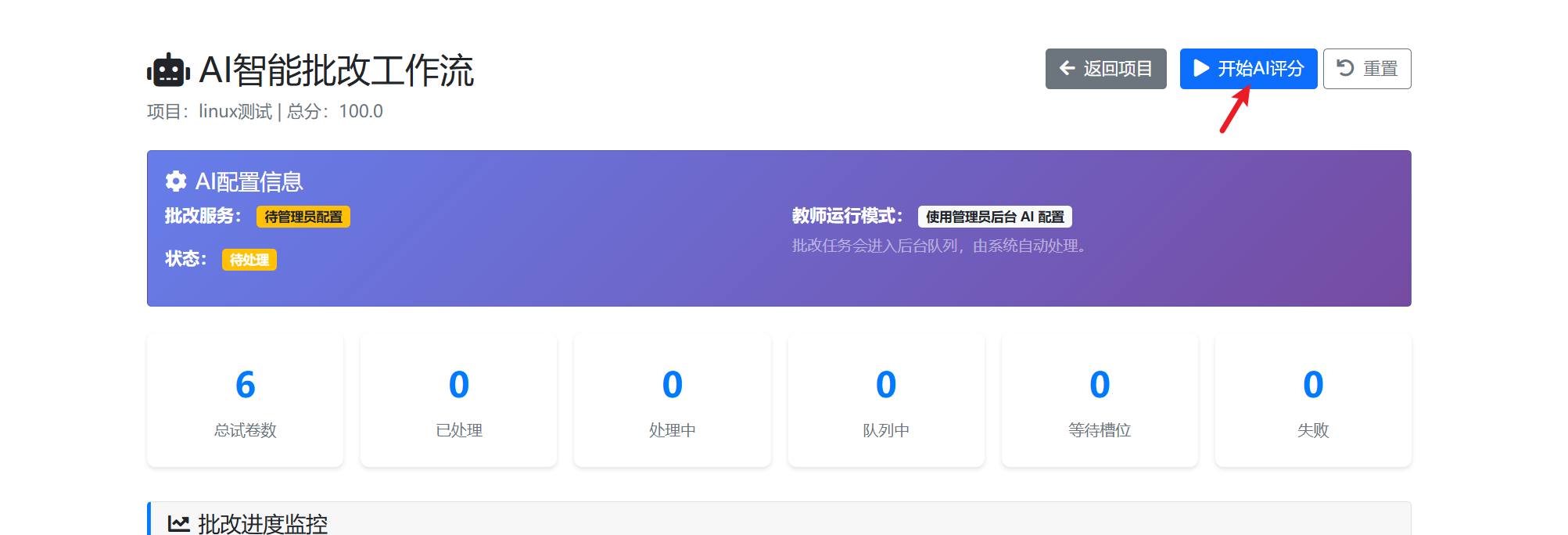The height and width of the screenshot is (535, 1568).
Task: Select the 已处理 statistics card
Action: tap(459, 400)
